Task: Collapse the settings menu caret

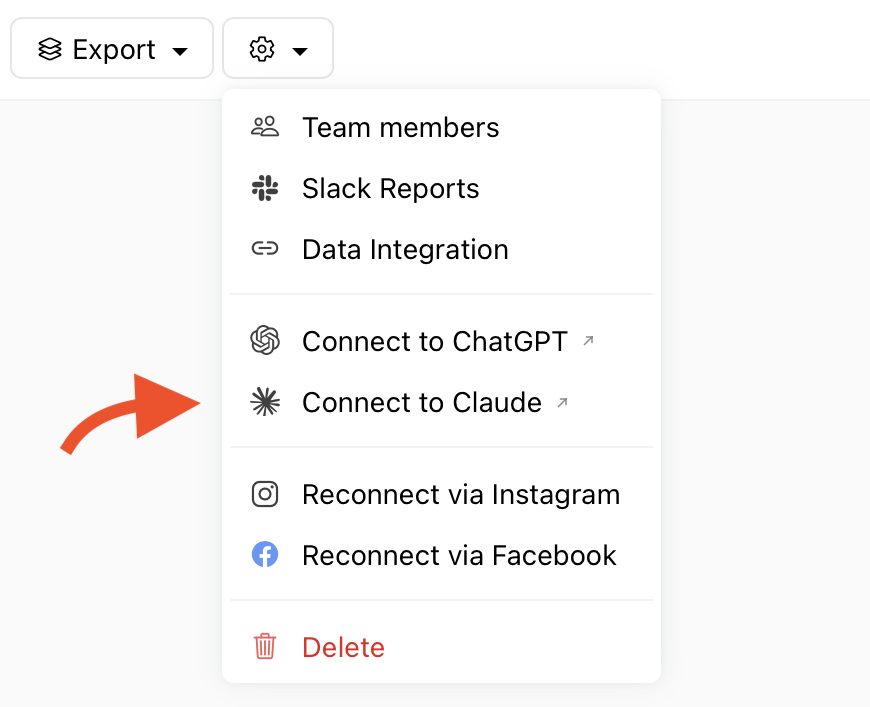Action: (x=300, y=52)
